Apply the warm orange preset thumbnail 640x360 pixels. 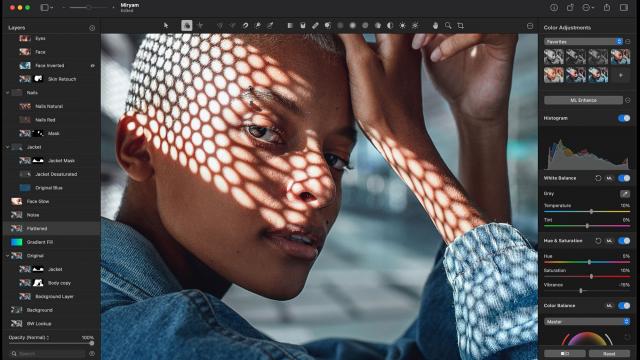tap(553, 75)
